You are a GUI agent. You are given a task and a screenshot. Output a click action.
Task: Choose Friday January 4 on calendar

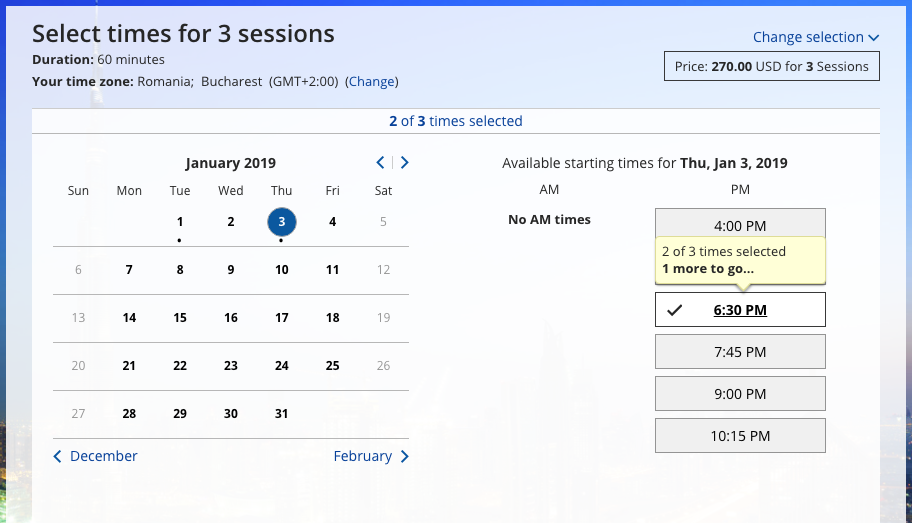coord(333,222)
